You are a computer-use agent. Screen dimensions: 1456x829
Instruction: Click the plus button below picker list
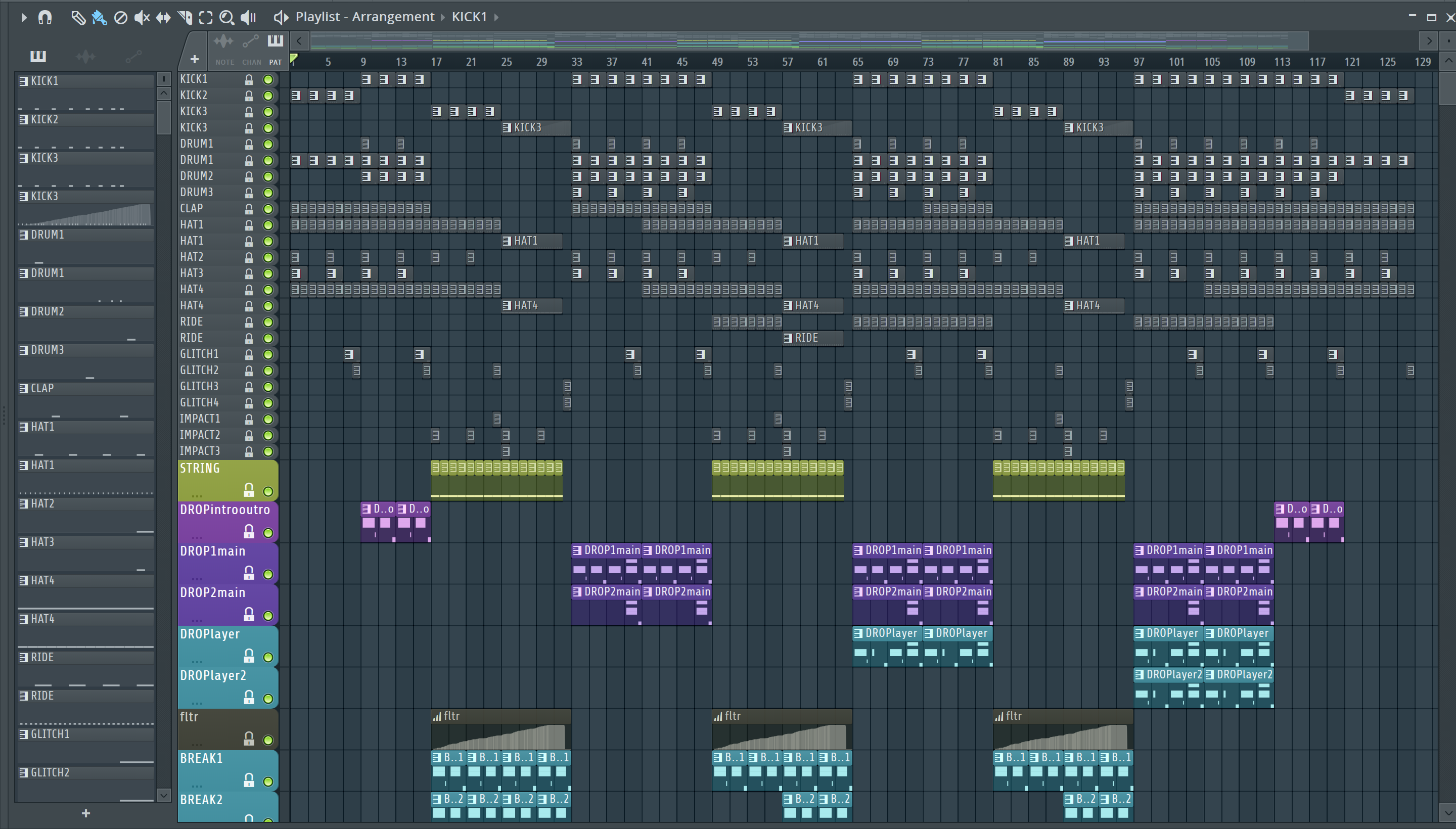click(85, 814)
